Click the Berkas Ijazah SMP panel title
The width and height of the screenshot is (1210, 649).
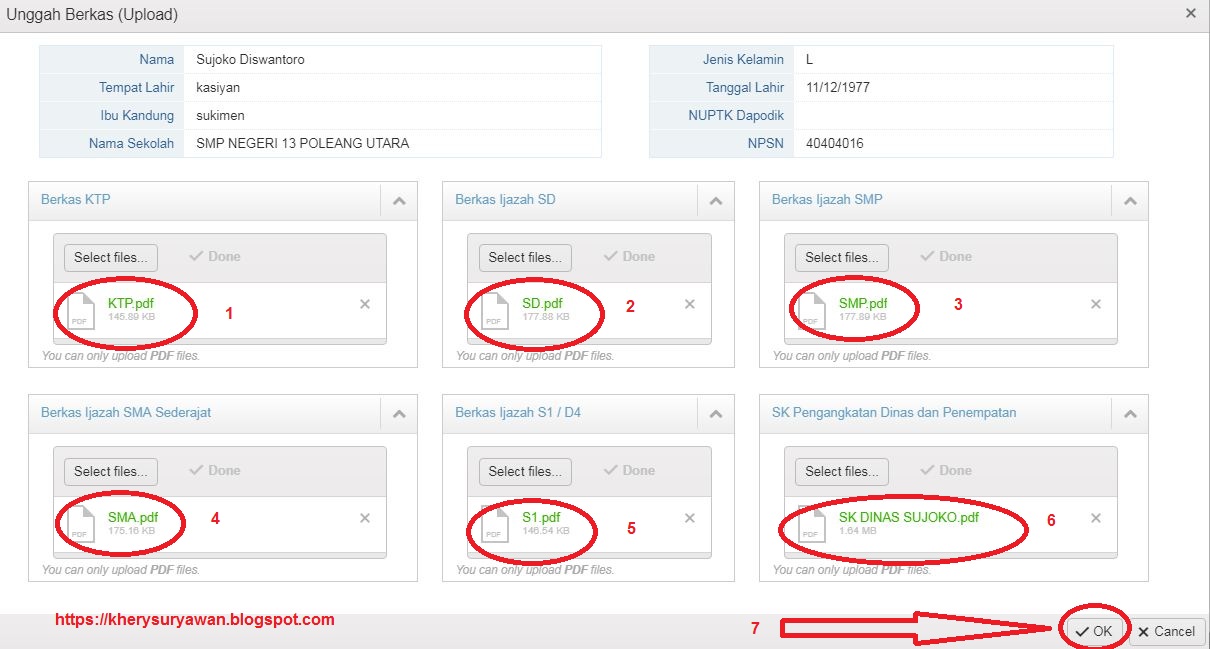827,199
